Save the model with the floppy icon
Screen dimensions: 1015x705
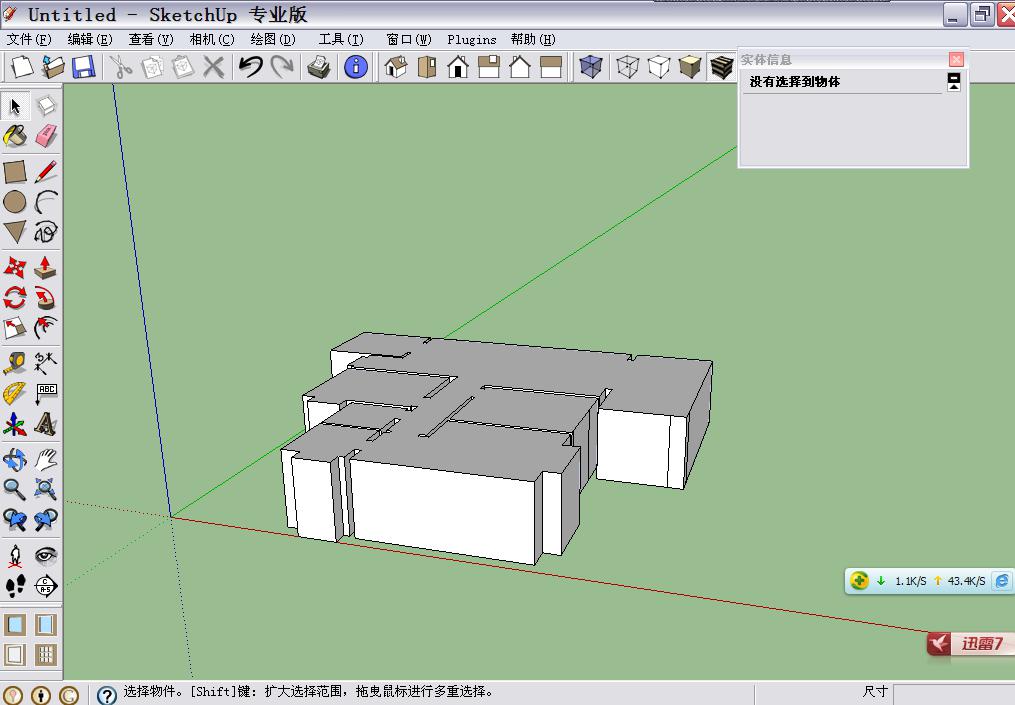pyautogui.click(x=84, y=67)
